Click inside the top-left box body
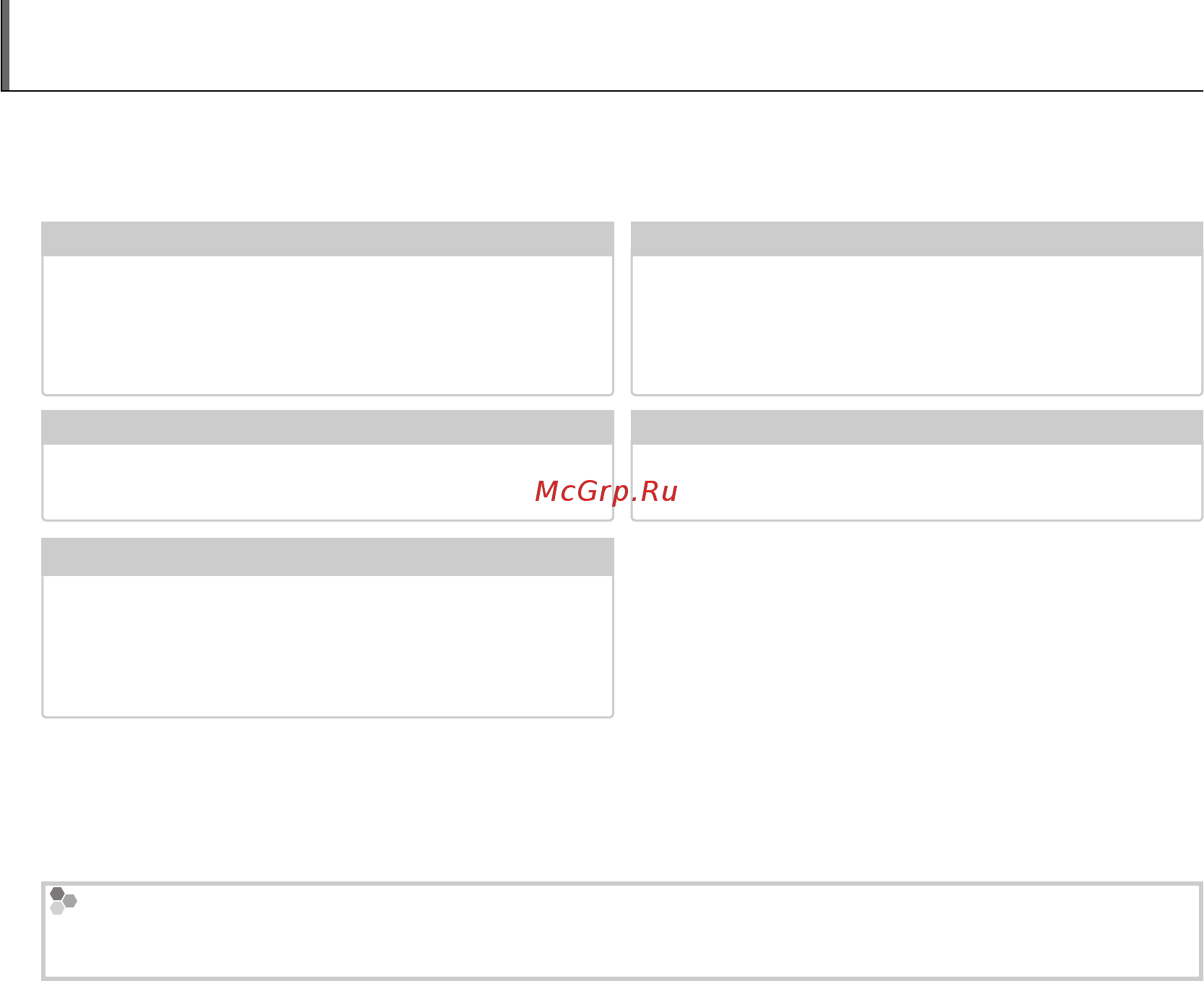The width and height of the screenshot is (1204, 981). [328, 325]
